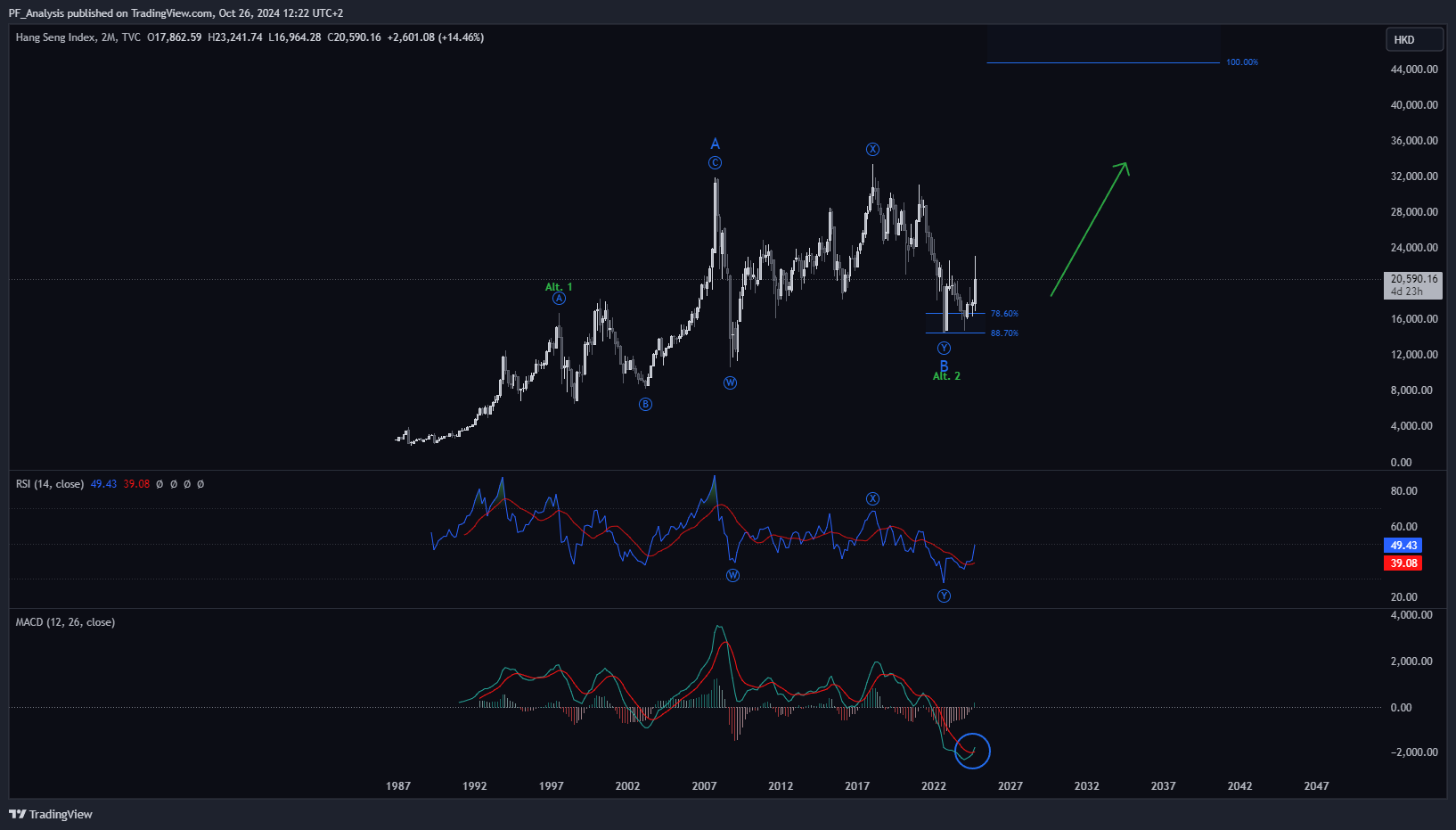Click the 2047 label on the time axis

tap(1316, 786)
